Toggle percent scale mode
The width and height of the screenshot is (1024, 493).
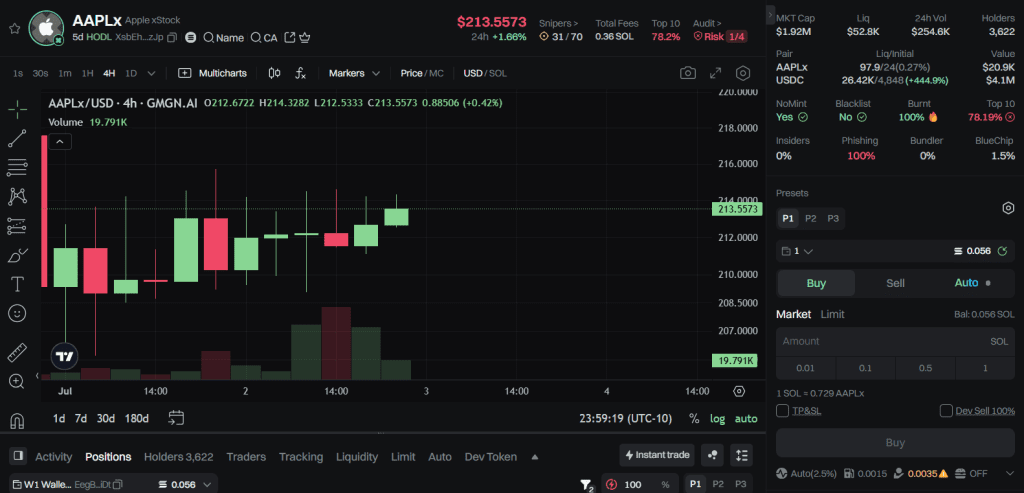(x=694, y=419)
